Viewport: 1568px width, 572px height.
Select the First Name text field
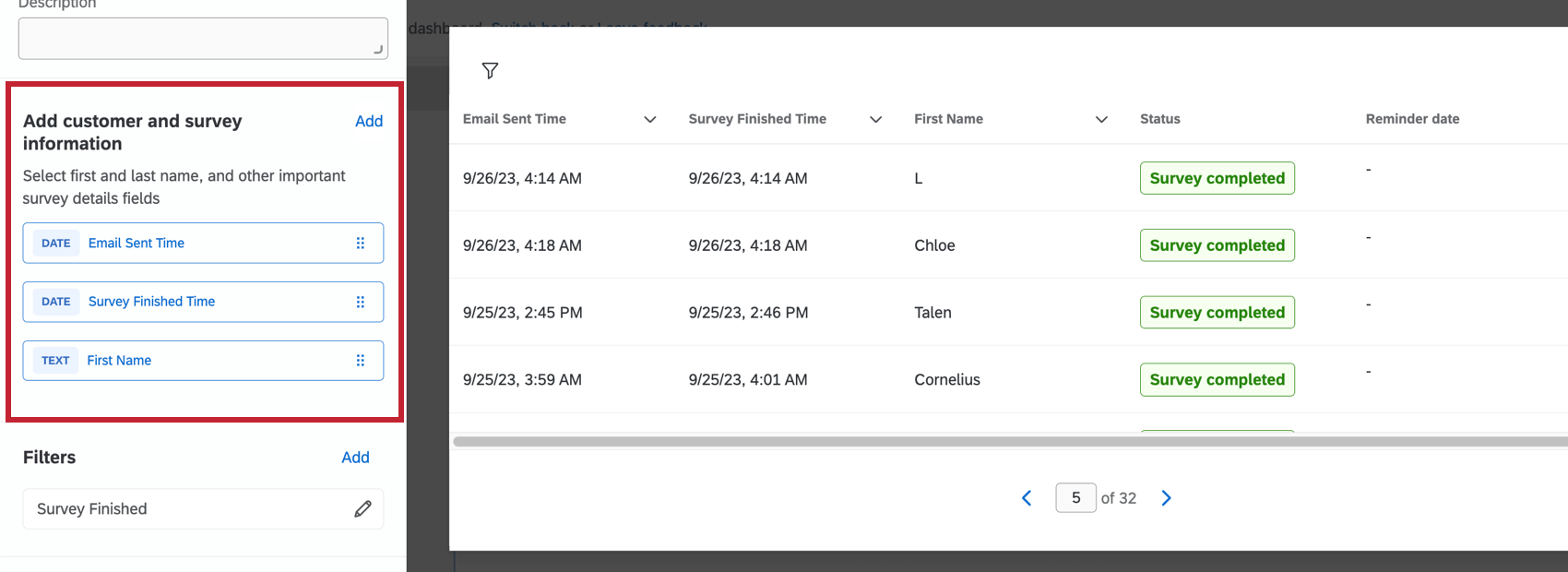coord(119,361)
